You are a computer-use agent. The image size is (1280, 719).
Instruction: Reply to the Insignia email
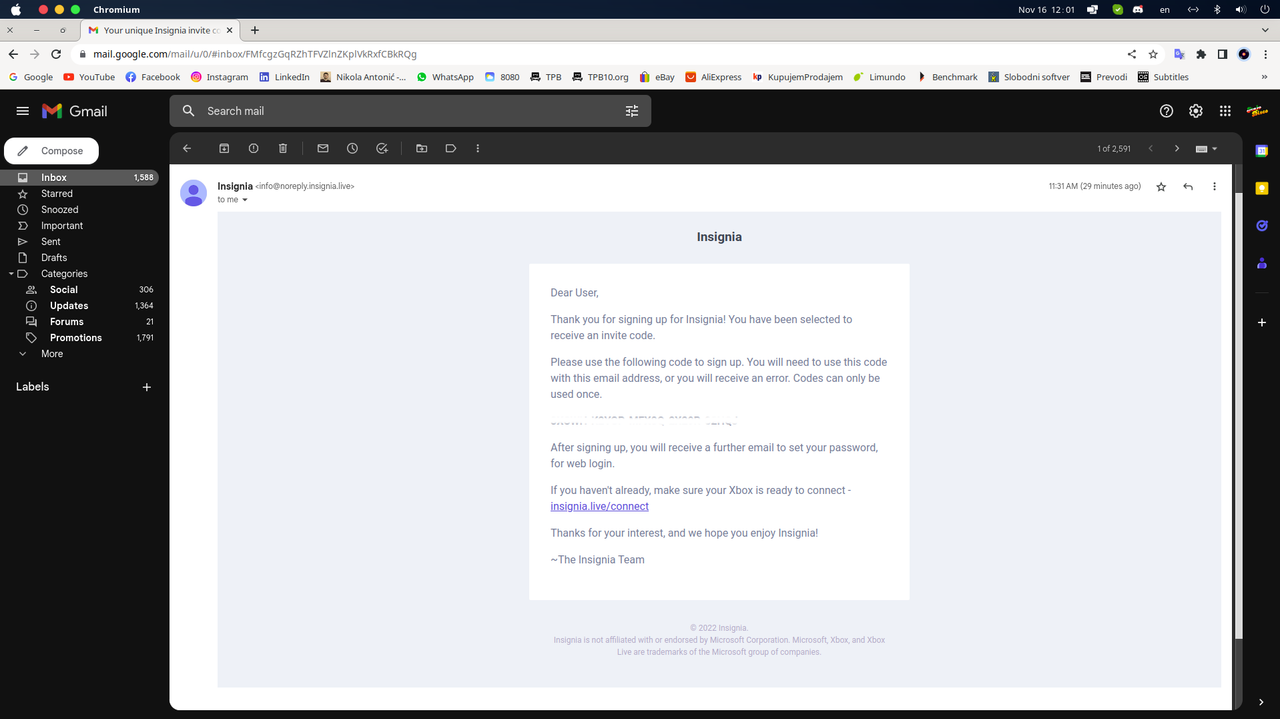tap(1188, 187)
